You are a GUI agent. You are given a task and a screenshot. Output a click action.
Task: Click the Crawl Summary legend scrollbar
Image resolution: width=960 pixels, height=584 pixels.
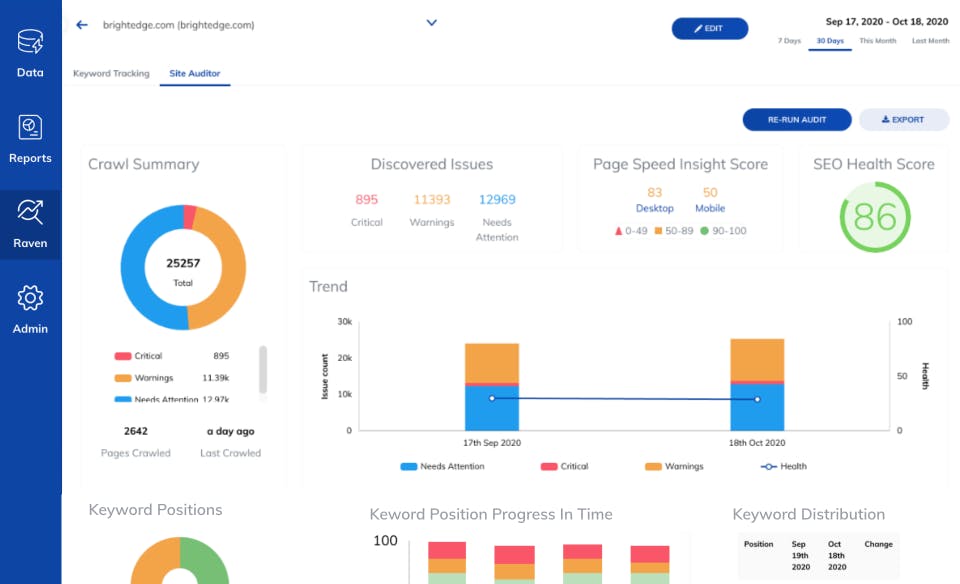click(263, 370)
